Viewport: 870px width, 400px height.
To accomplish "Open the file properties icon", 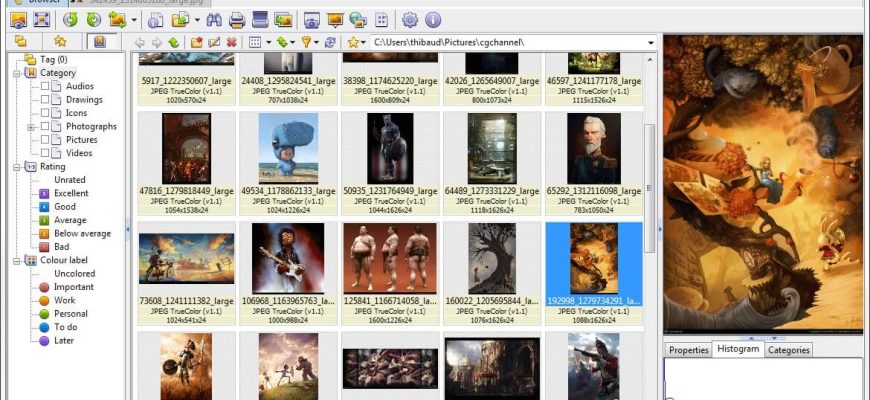I will [156, 21].
